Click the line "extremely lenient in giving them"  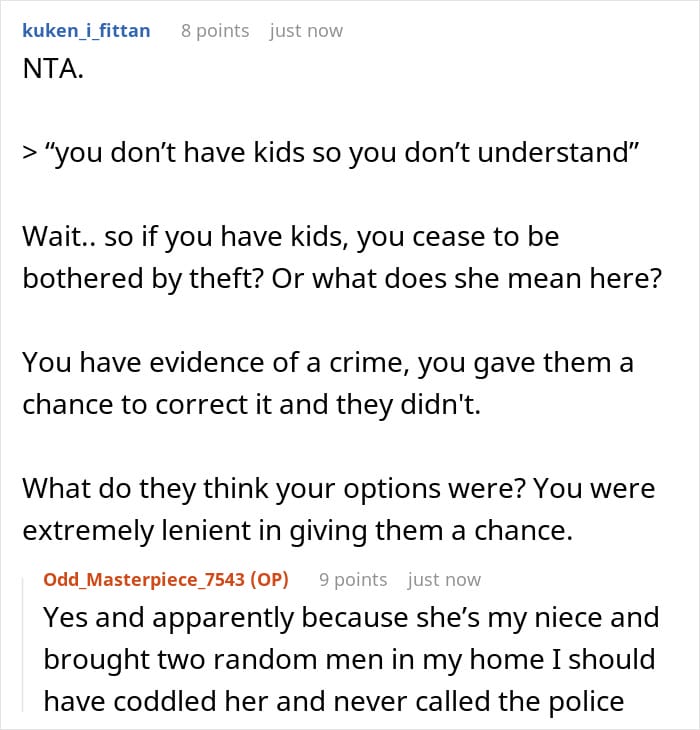point(297,531)
